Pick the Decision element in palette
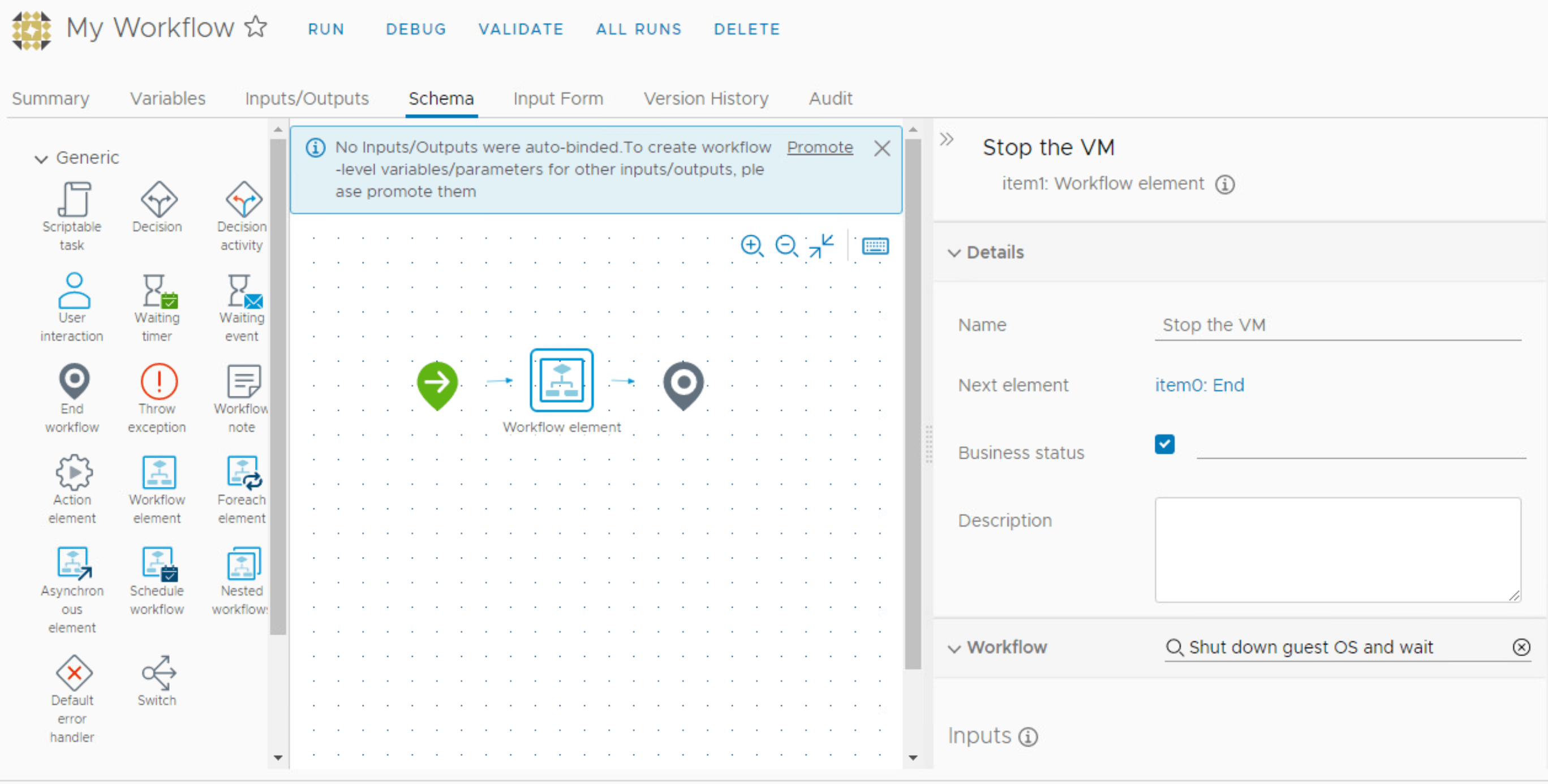The image size is (1548, 784). (158, 200)
